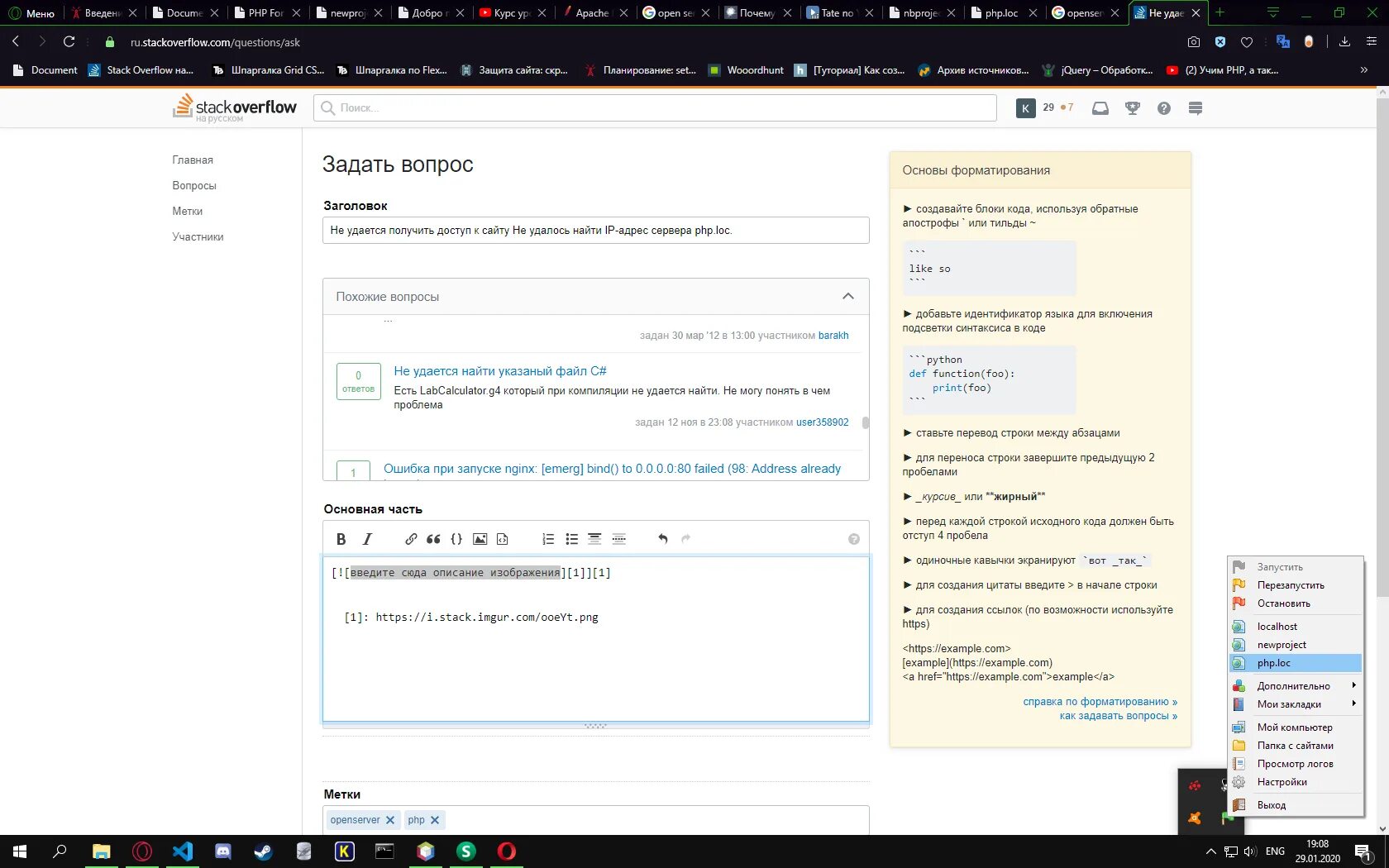Viewport: 1389px width, 868px height.
Task: Choose Выход in OpenServer menu
Action: click(1295, 805)
